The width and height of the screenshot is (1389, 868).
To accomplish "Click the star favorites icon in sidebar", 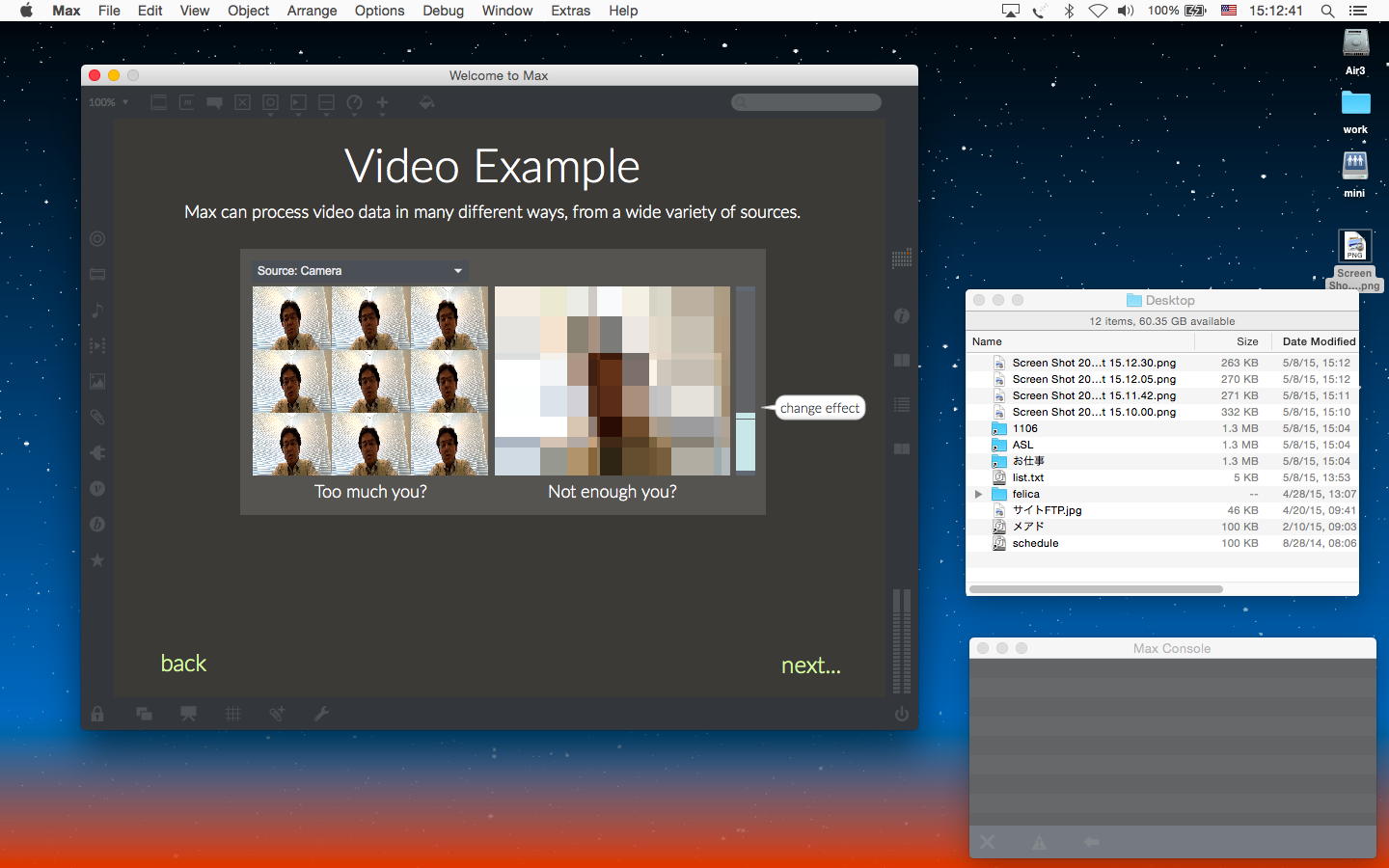I will click(97, 560).
